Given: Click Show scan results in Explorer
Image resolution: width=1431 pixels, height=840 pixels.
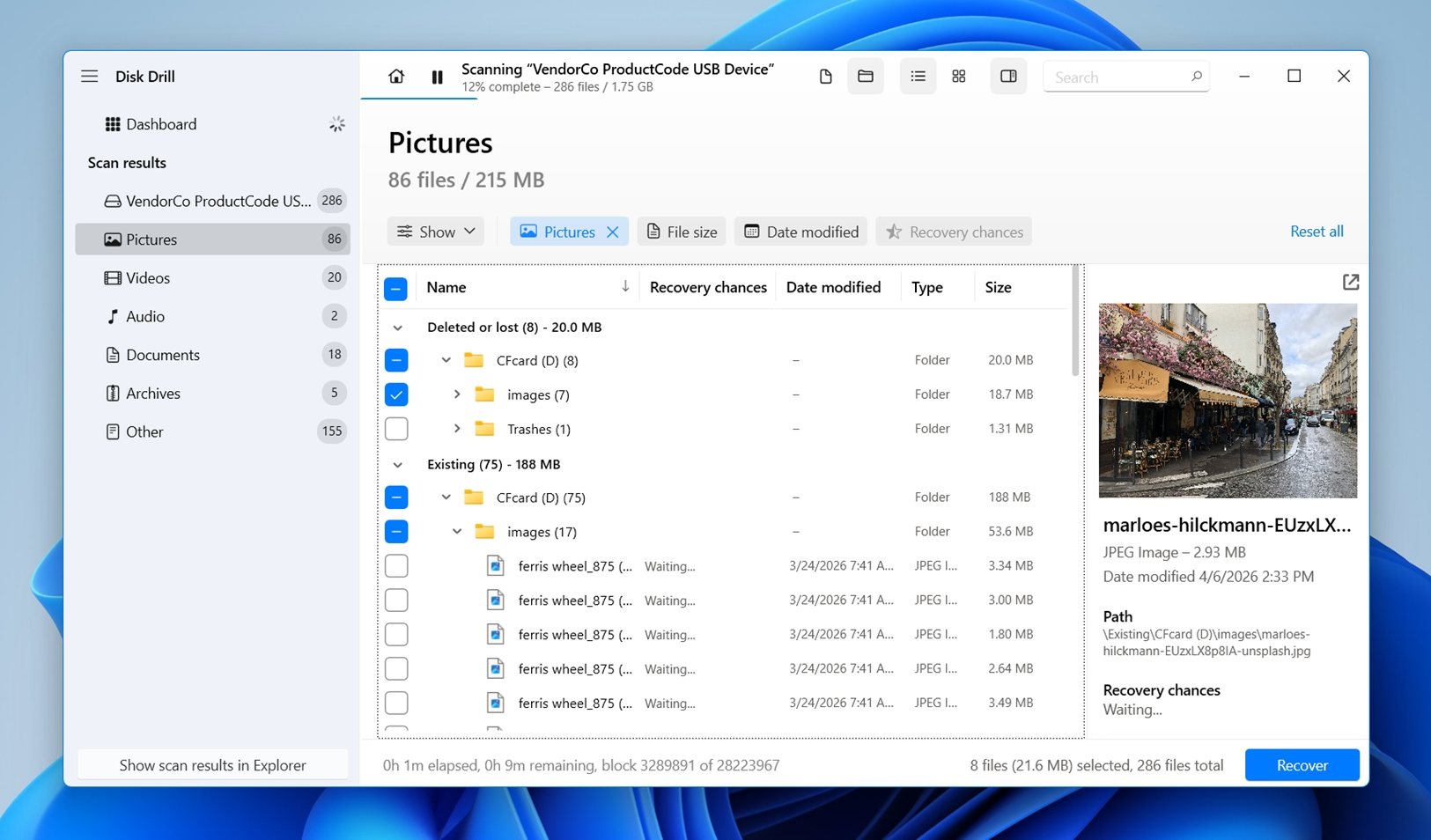Looking at the screenshot, I should point(213,765).
